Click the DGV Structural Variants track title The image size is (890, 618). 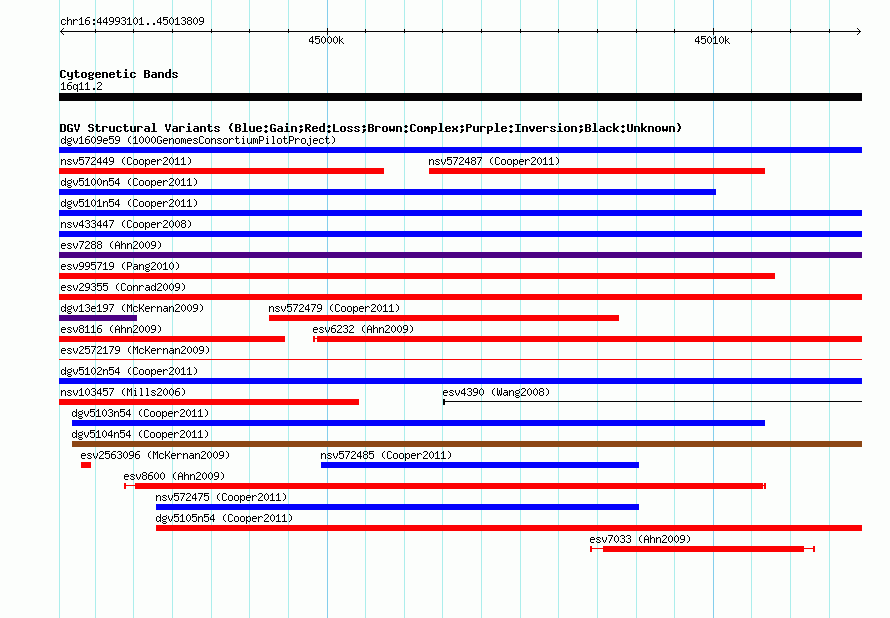tap(370, 128)
